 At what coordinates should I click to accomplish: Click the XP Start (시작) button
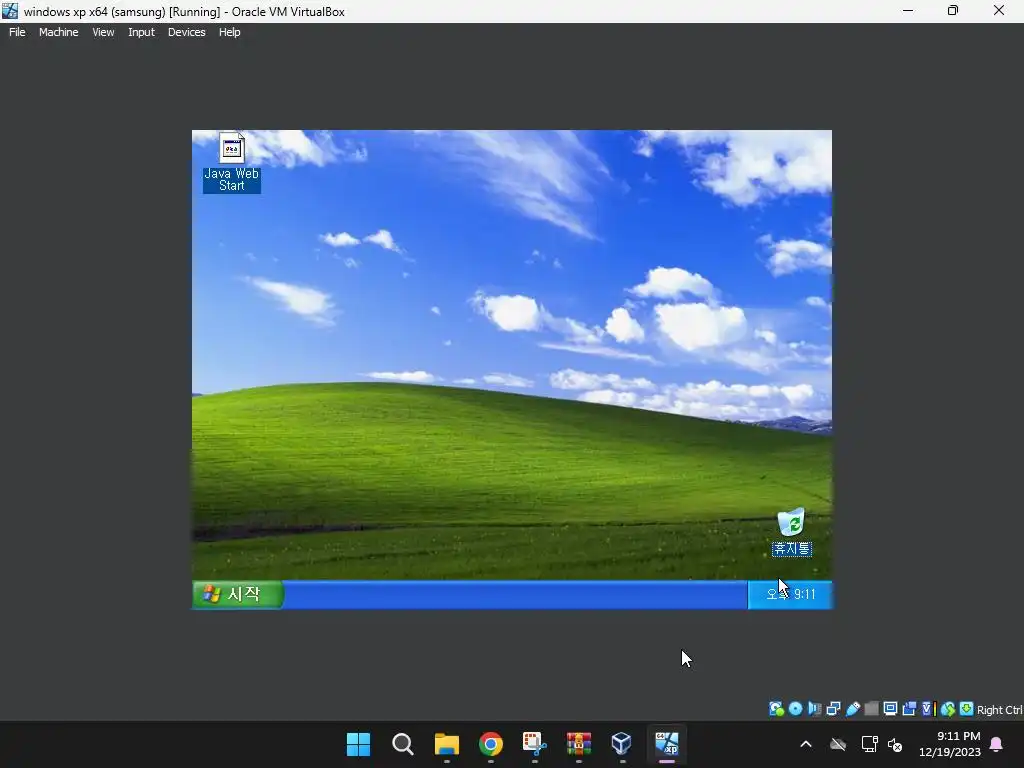click(x=238, y=594)
